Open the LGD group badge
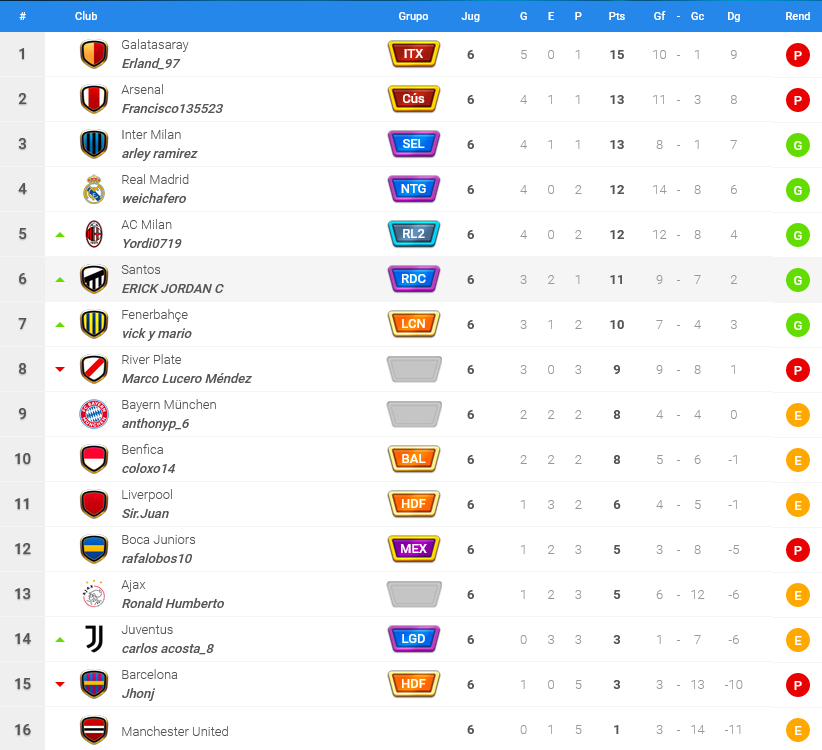This screenshot has width=822, height=750. tap(414, 639)
